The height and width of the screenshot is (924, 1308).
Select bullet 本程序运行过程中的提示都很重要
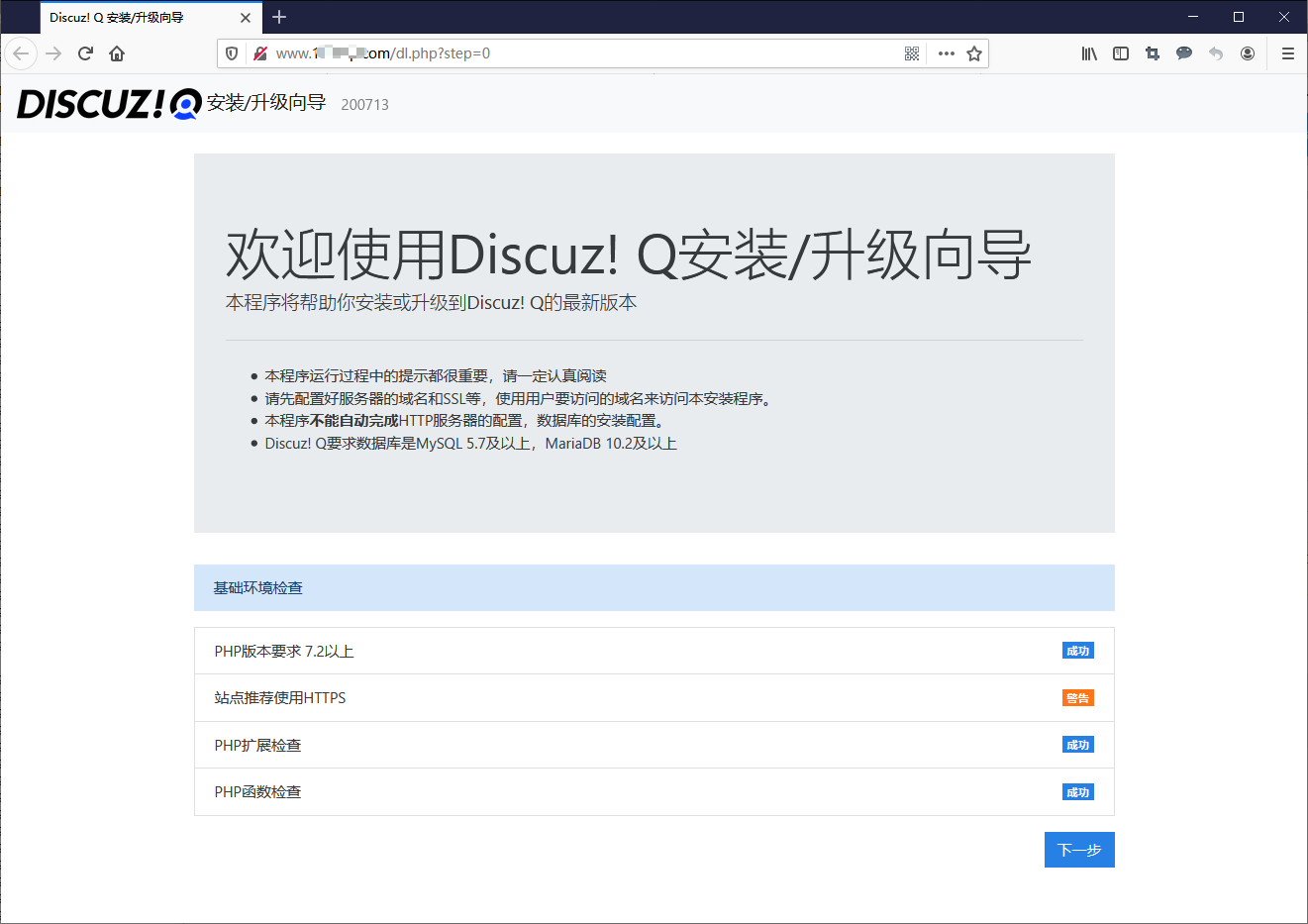click(x=436, y=376)
